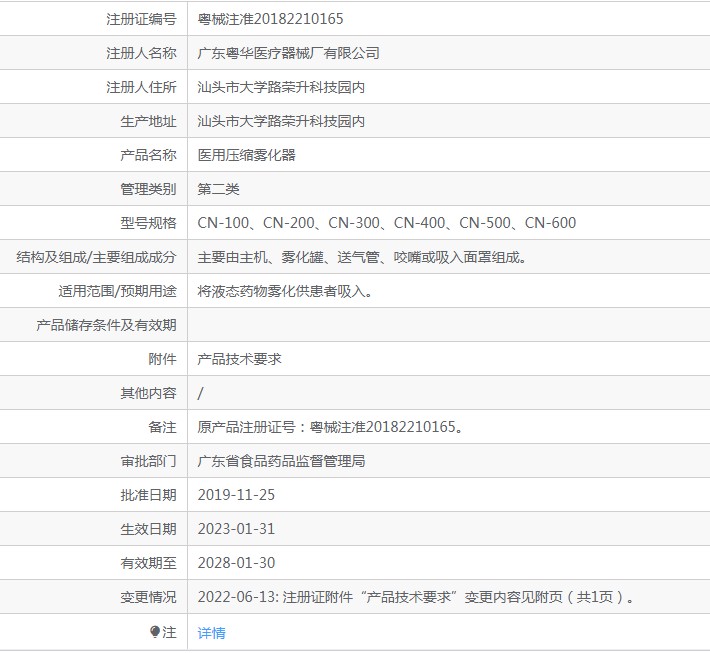Click the 型号规格 label
710x653 pixels.
click(149, 223)
